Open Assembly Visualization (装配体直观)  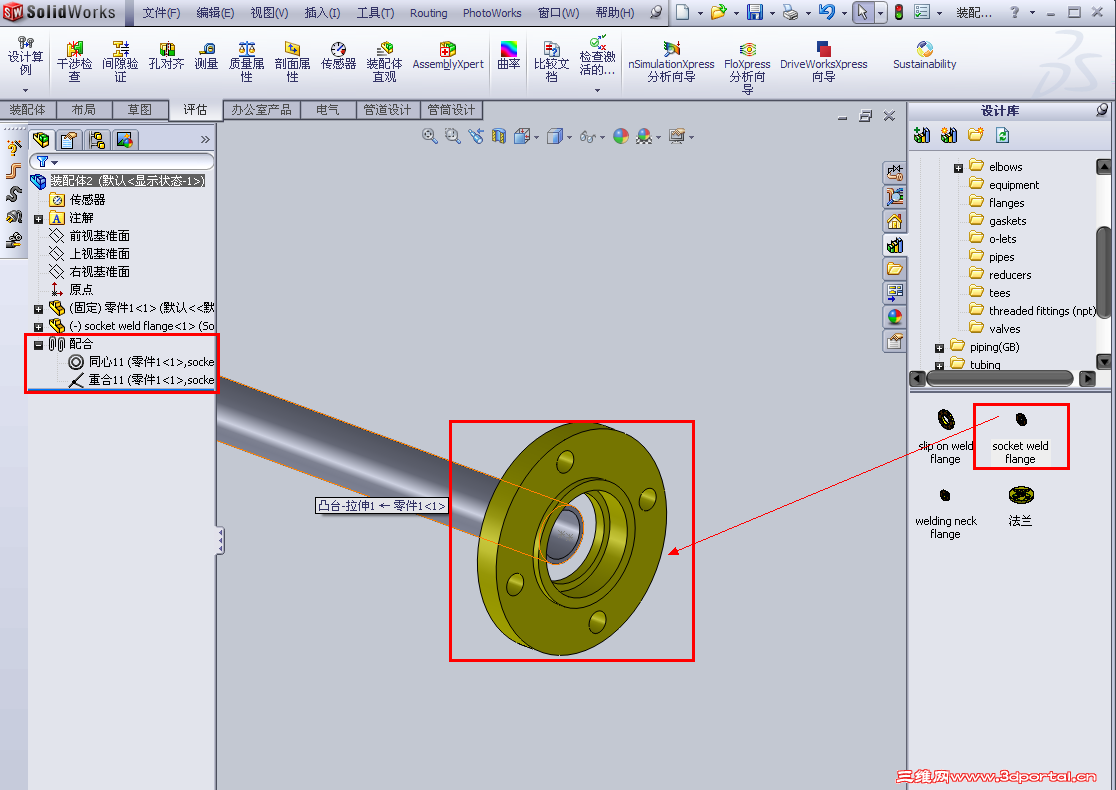(384, 62)
